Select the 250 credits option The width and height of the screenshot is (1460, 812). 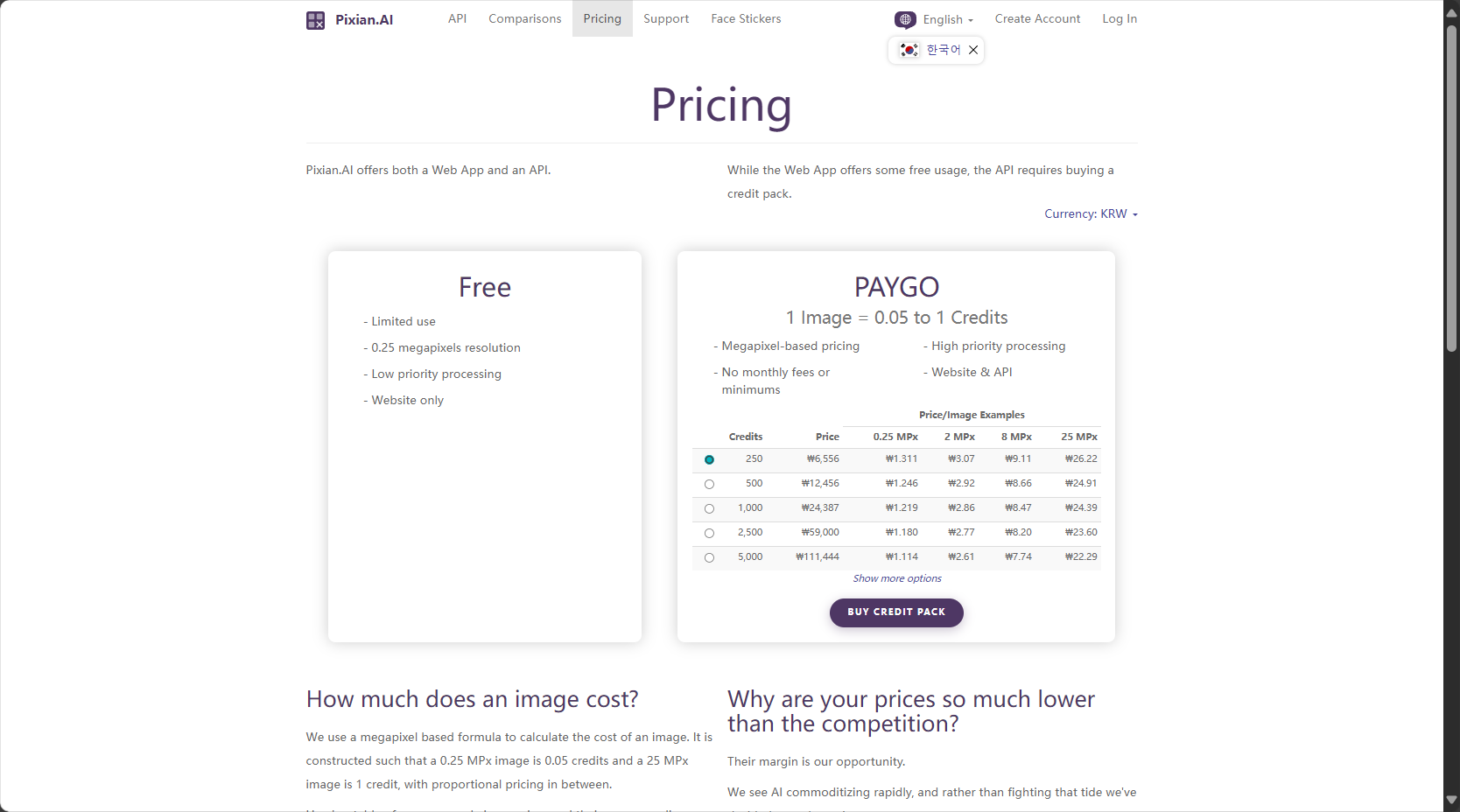click(x=709, y=459)
